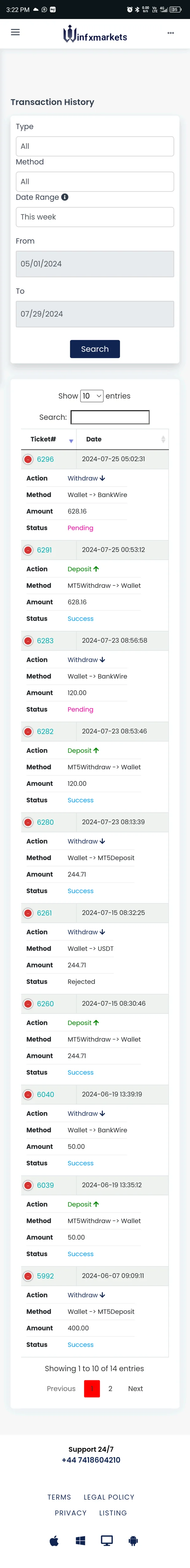Click the Next pagination link
190x1568 pixels.
(x=135, y=1389)
